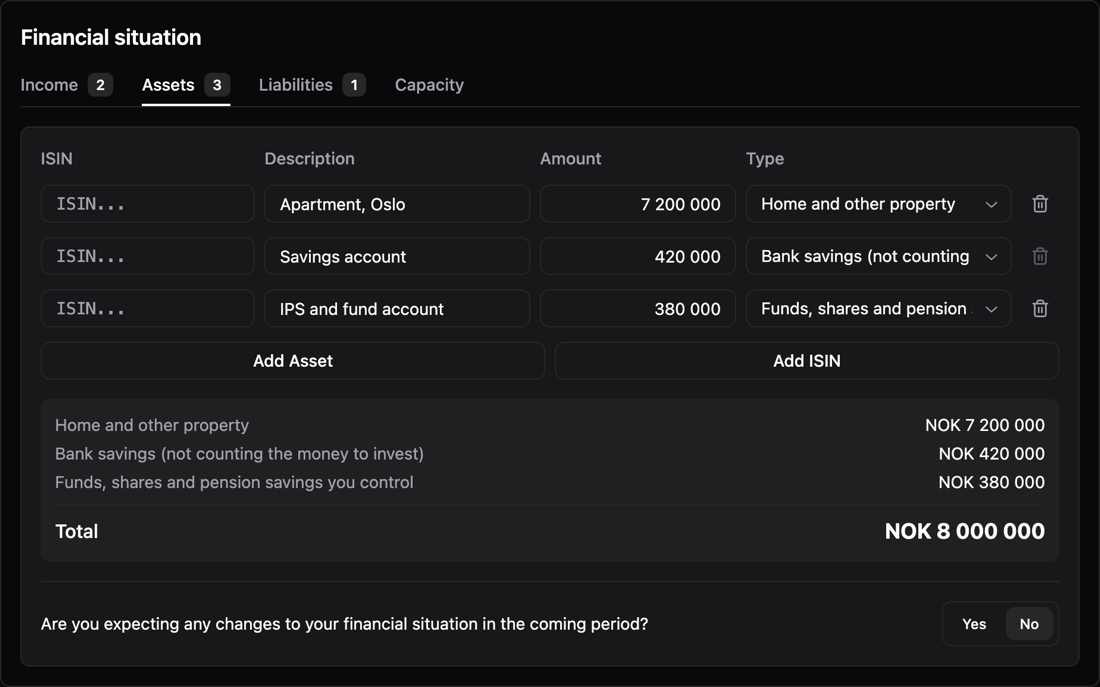Select Yes for expected financial changes
1100x687 pixels.
974,624
